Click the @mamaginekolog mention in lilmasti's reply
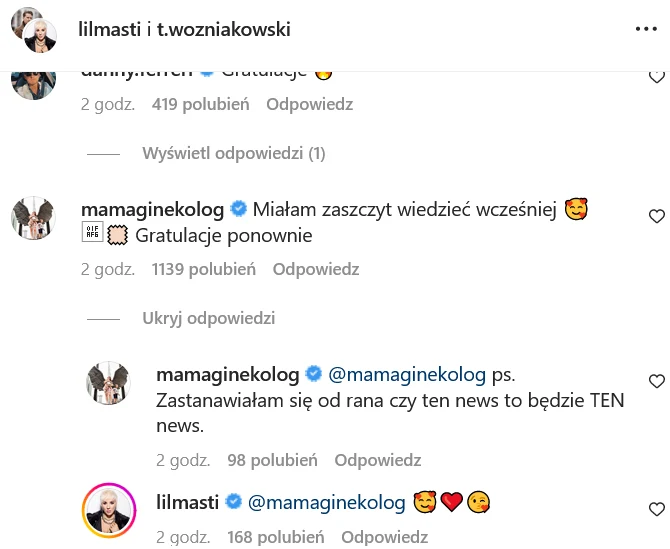The width and height of the screenshot is (670, 549). [x=326, y=501]
